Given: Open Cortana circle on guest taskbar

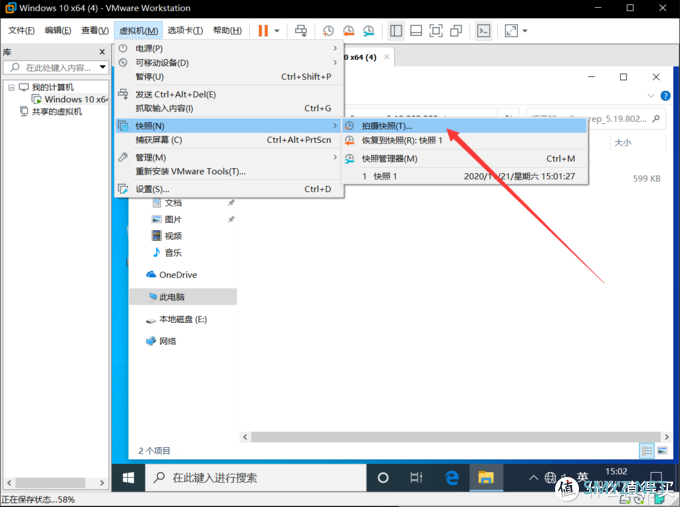Looking at the screenshot, I should coord(383,478).
